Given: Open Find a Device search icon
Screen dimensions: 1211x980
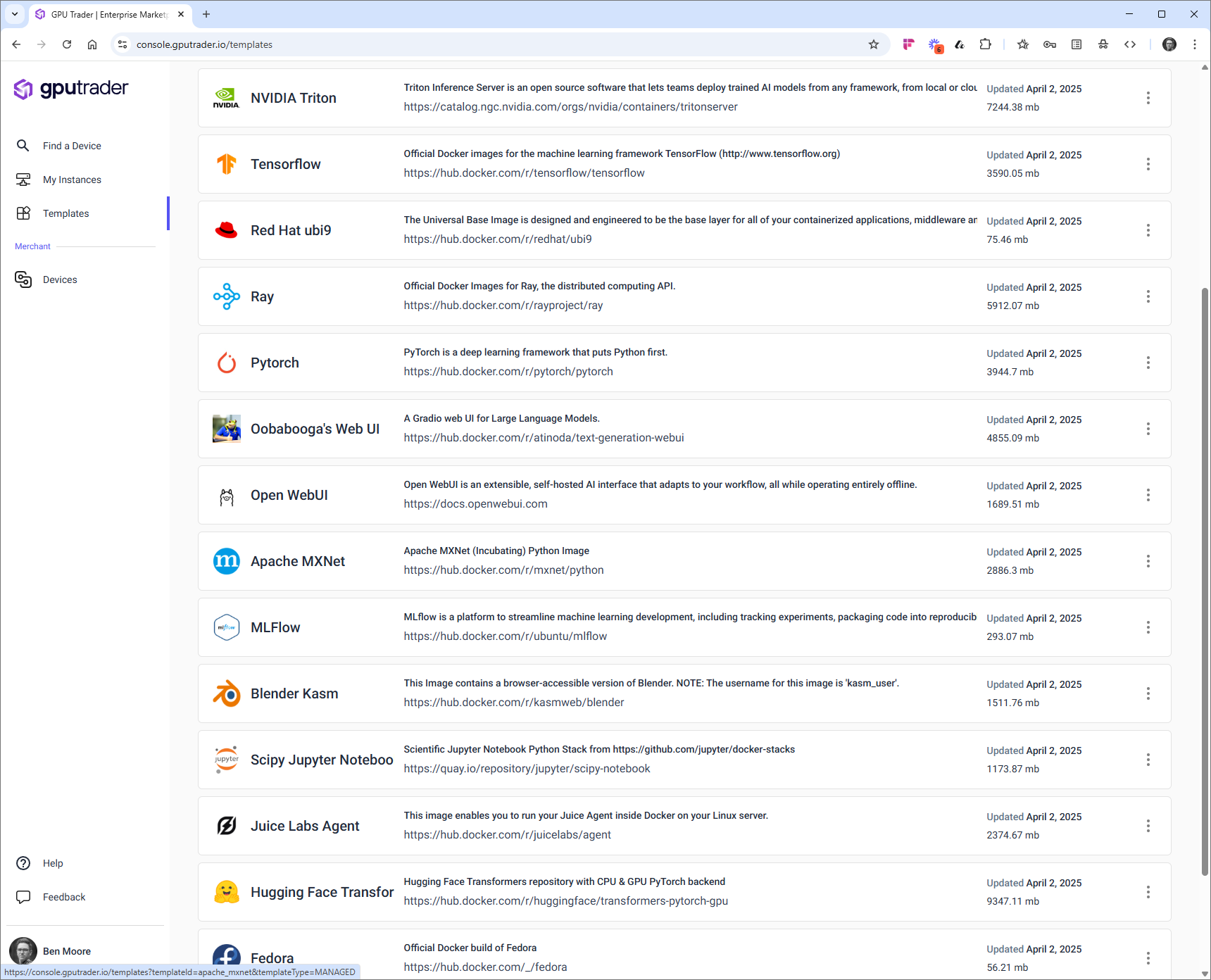Looking at the screenshot, I should tap(23, 146).
